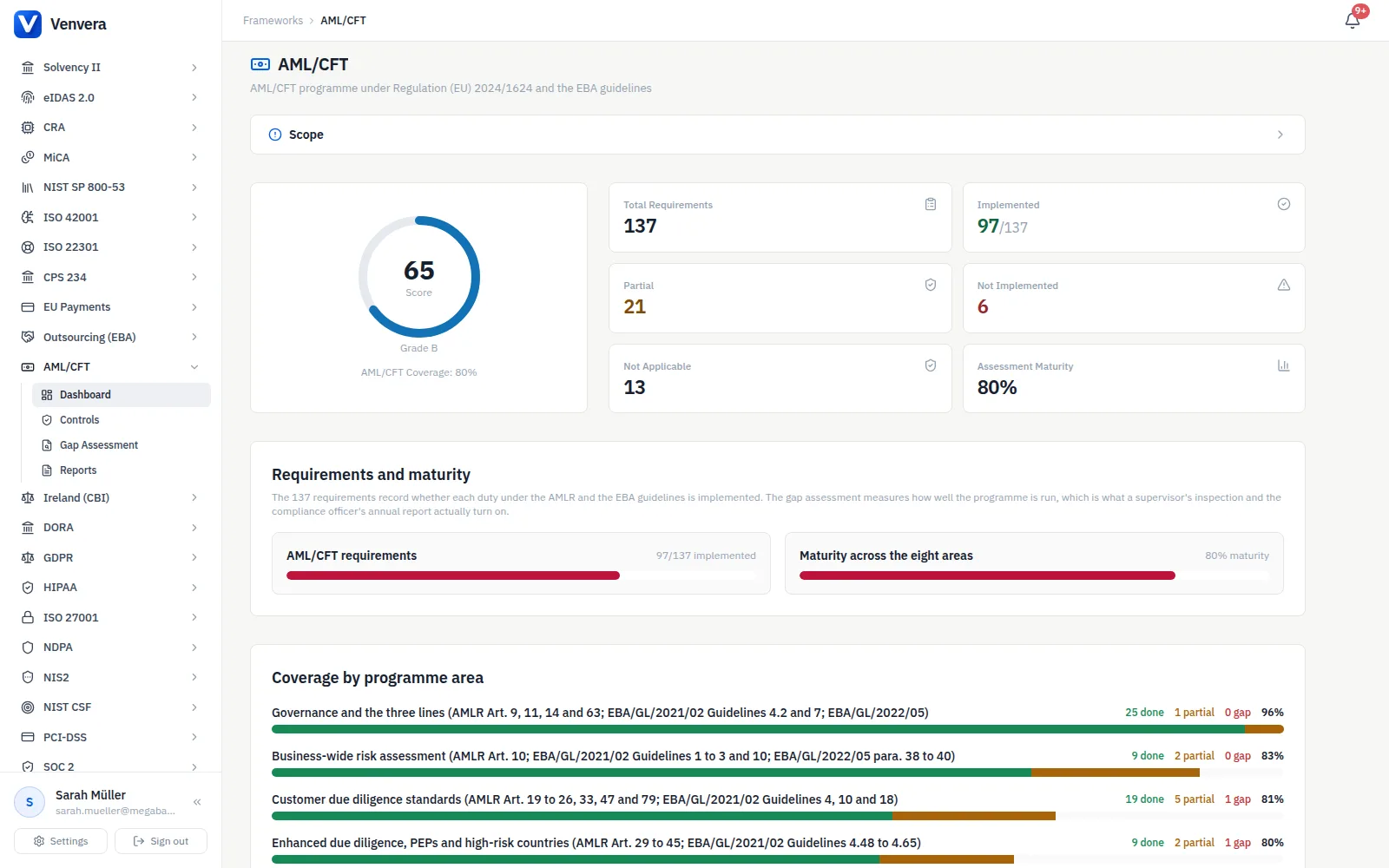The height and width of the screenshot is (868, 1389).
Task: Open the Reports page
Action: click(x=122, y=470)
